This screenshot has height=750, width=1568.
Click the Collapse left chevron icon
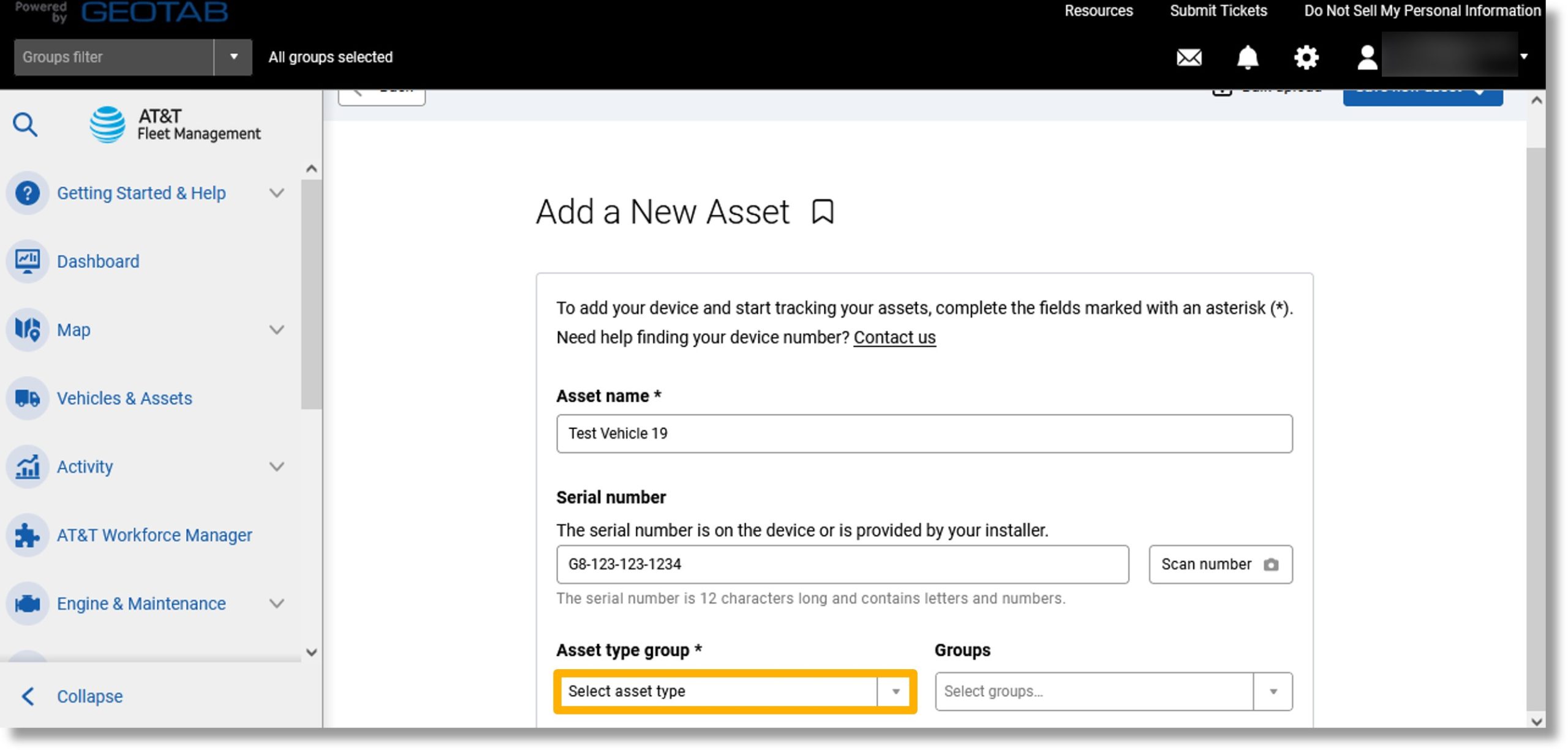tap(28, 696)
